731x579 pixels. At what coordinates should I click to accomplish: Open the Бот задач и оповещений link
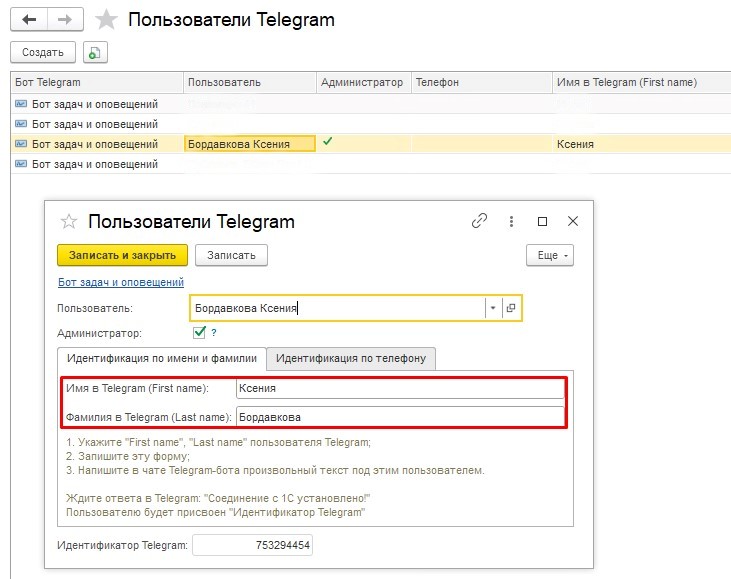(x=120, y=283)
